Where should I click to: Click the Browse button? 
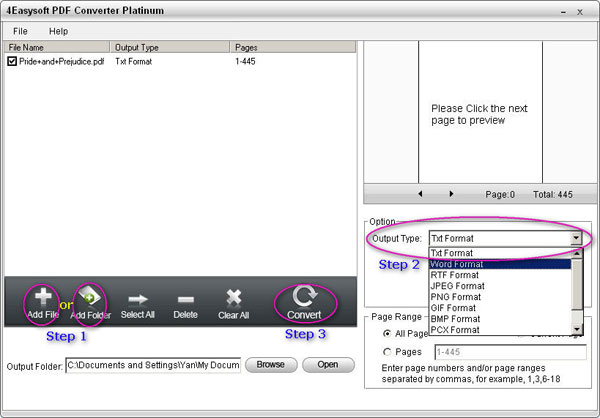tap(271, 364)
